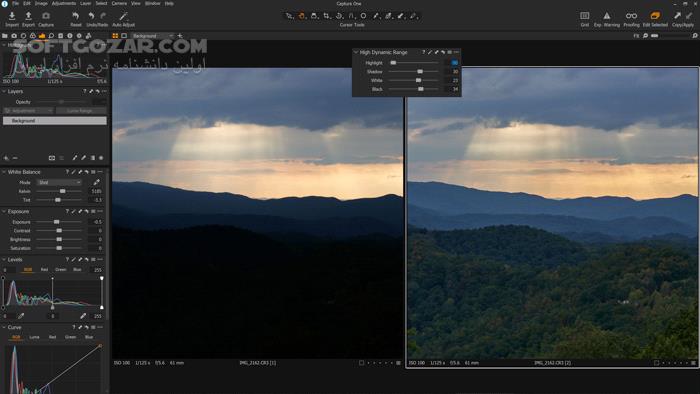Click the Draw Mask brush in Layers
Image resolution: width=700 pixels, height=394 pixels.
(x=75, y=158)
